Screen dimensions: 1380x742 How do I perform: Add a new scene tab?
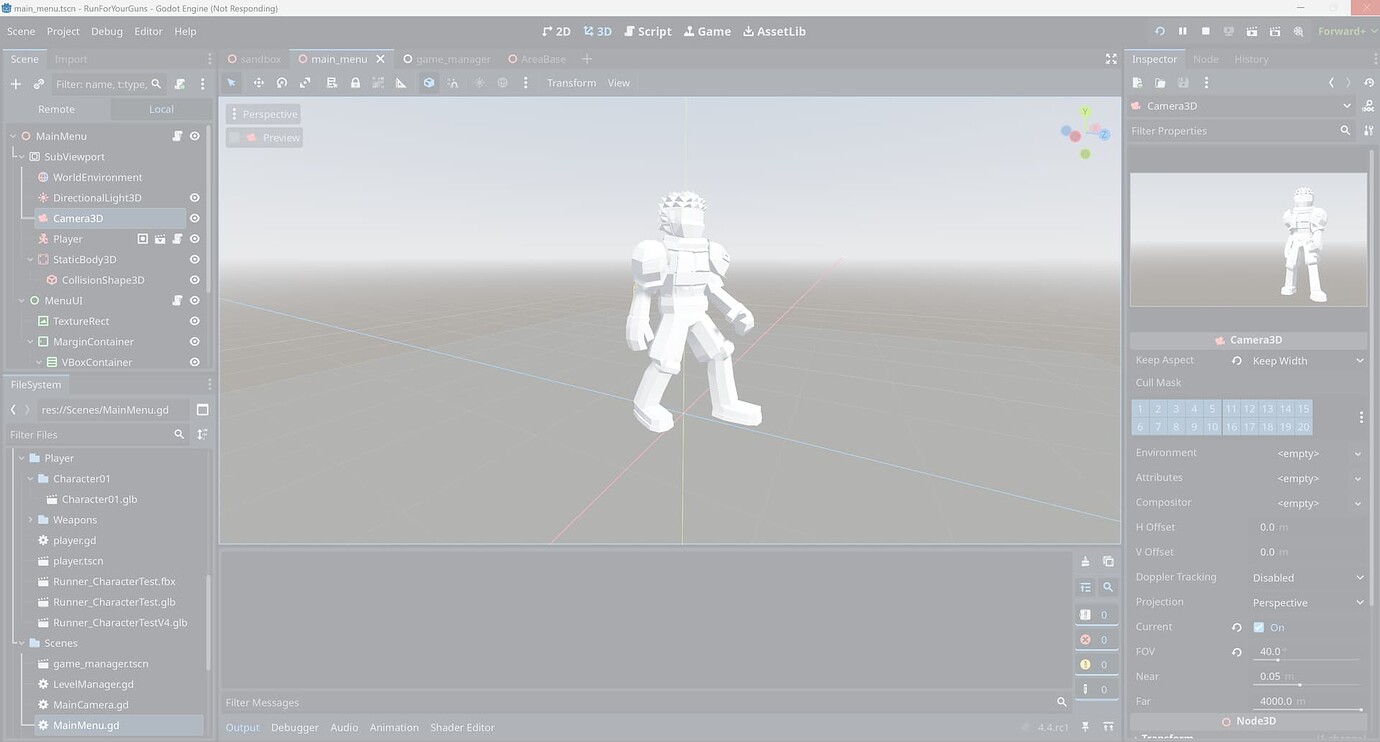(587, 59)
